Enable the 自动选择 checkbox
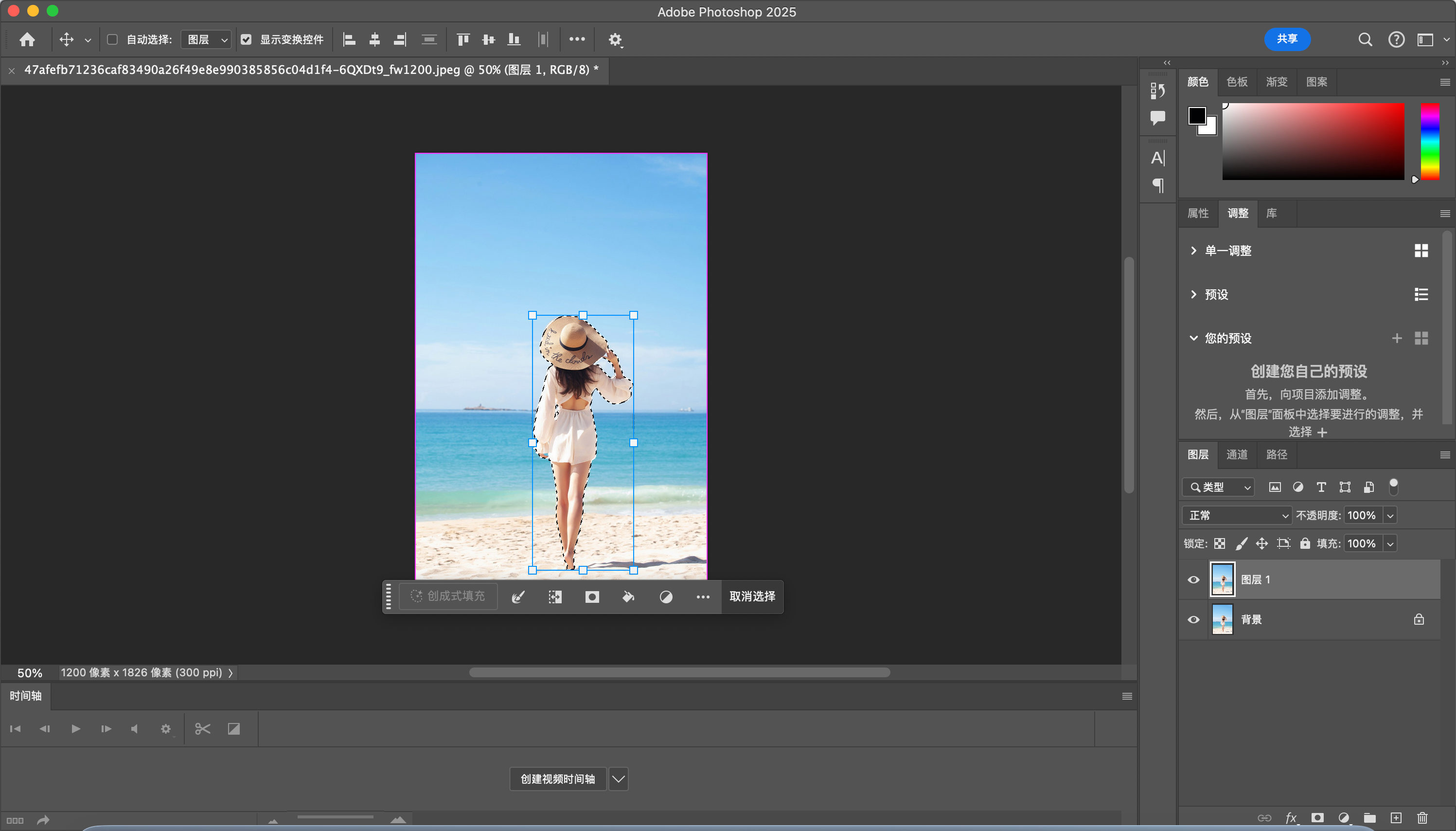Viewport: 1456px width, 831px height. click(112, 39)
